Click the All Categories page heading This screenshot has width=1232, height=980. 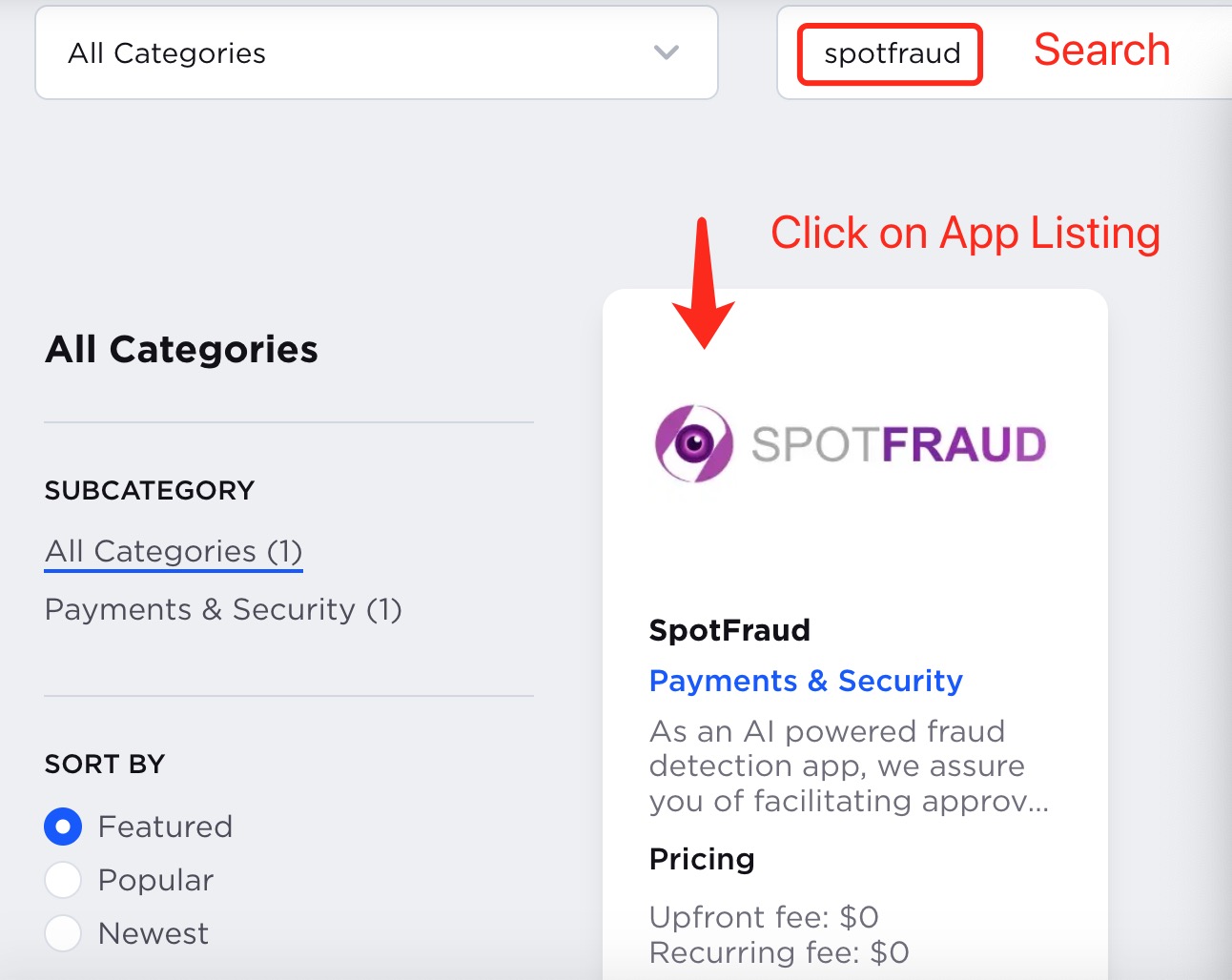(x=181, y=350)
